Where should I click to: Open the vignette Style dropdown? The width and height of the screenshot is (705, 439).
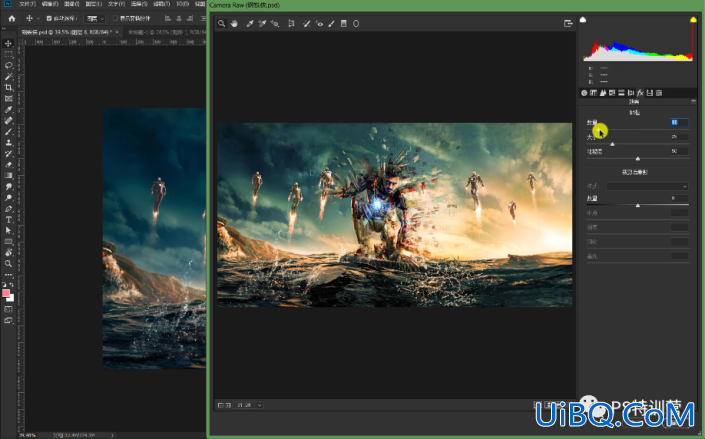647,186
